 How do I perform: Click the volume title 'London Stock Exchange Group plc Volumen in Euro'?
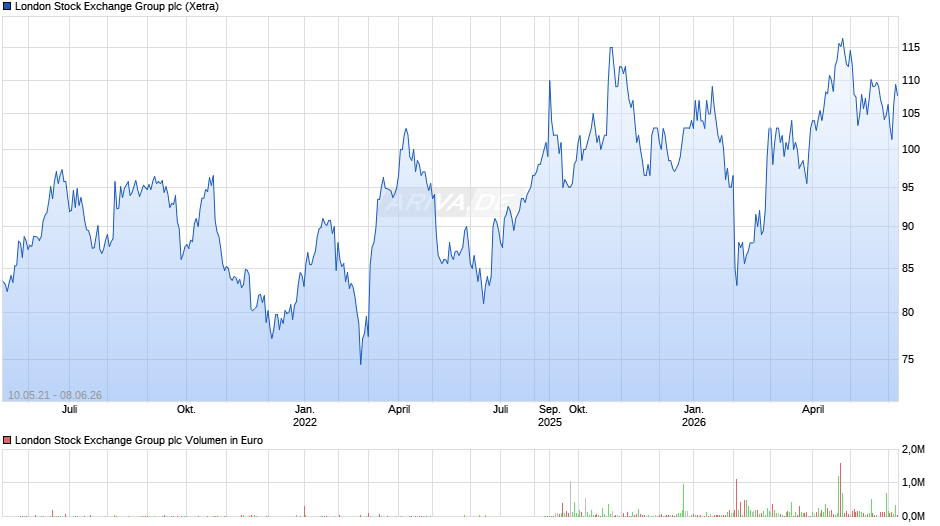[139, 440]
